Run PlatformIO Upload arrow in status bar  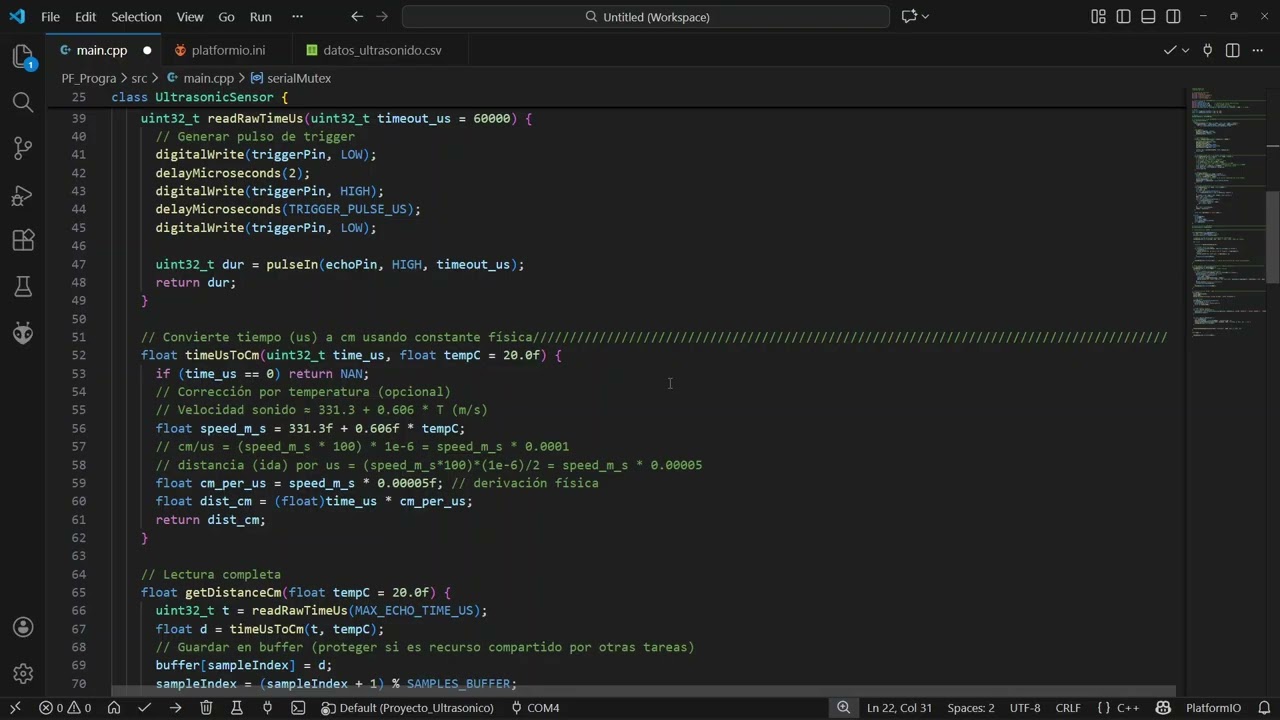175,708
